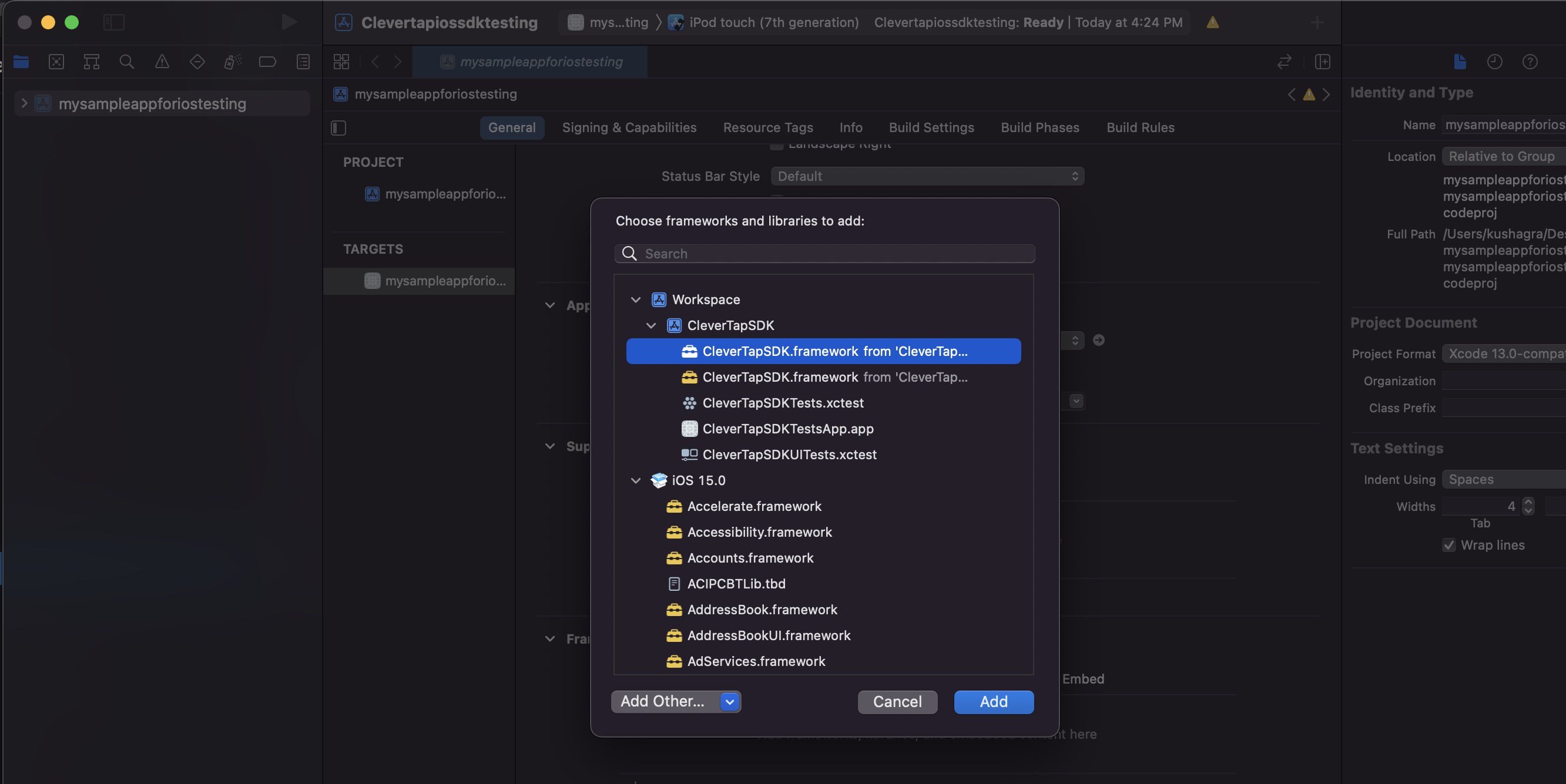Screen dimensions: 1566x784
Task: Show the Quick Help inspector icon
Action: (x=1530, y=62)
